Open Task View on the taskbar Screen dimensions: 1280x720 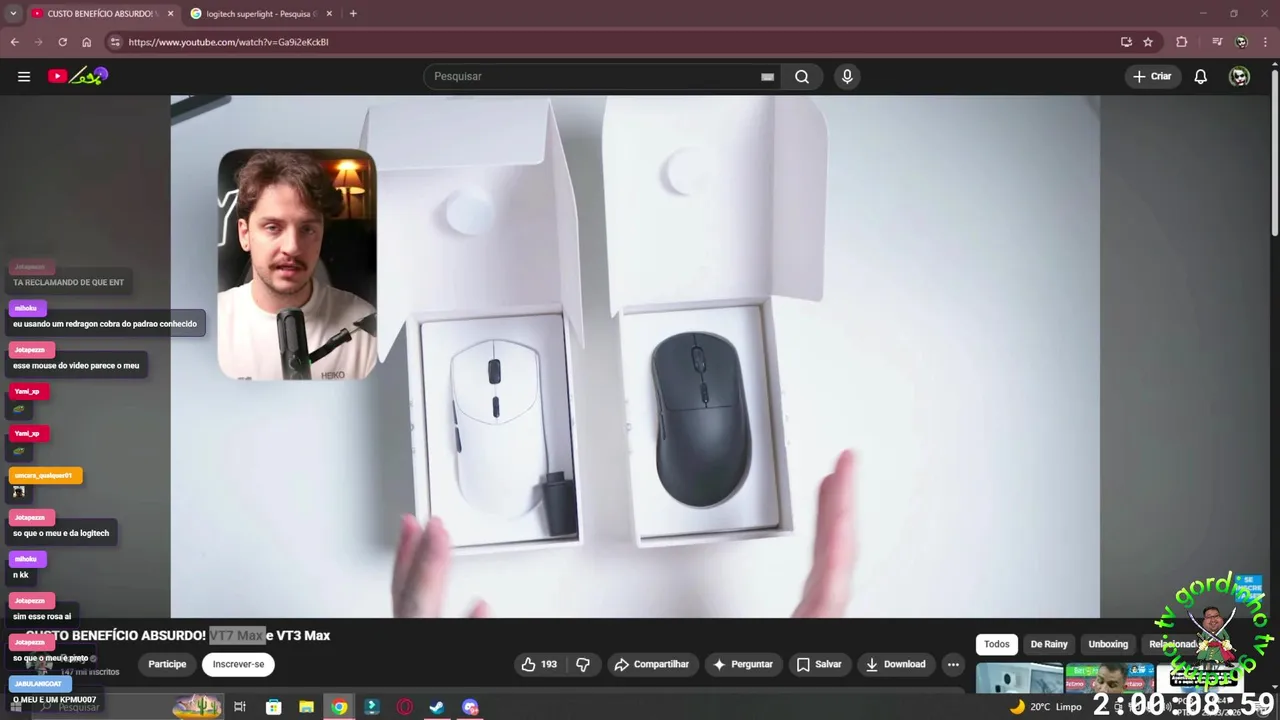point(240,707)
